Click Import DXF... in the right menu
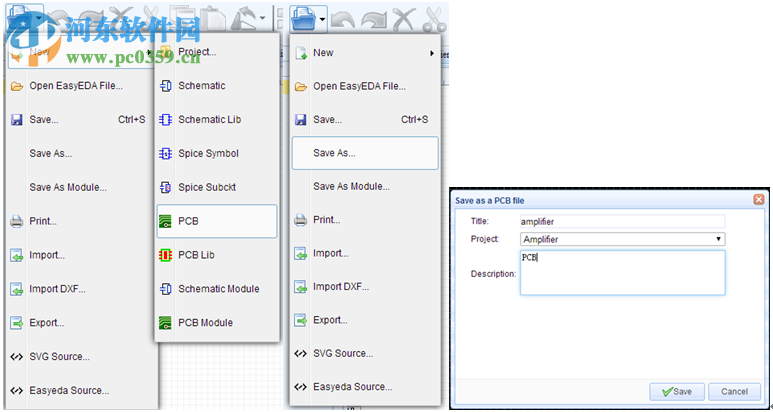This screenshot has width=773, height=412. pos(365,287)
